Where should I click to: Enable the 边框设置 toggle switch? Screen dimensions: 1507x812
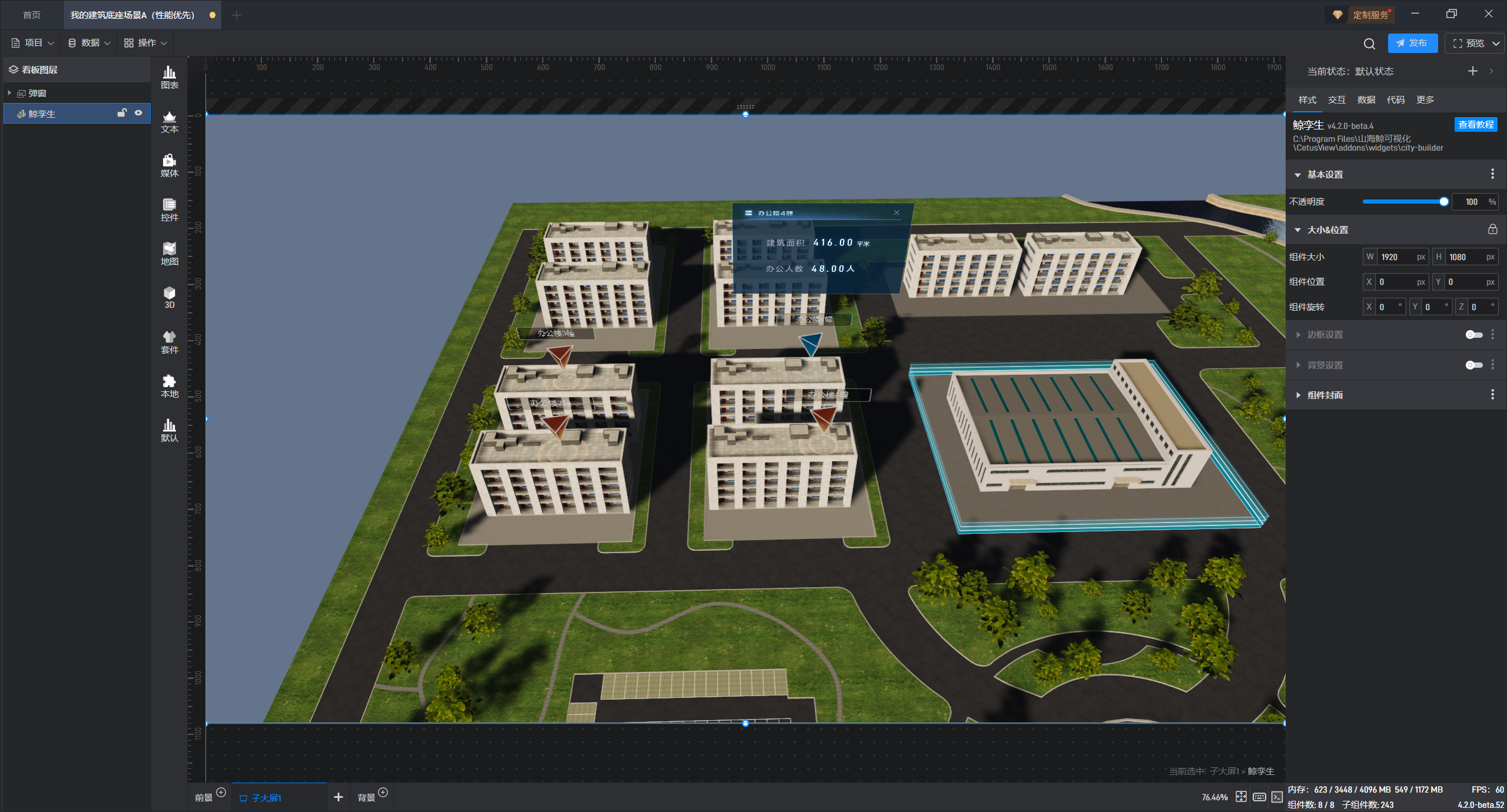point(1473,335)
